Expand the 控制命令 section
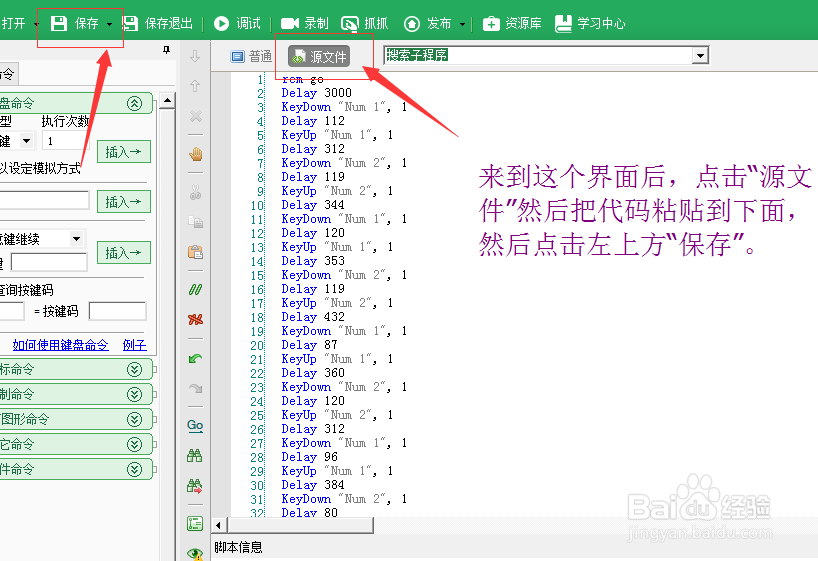 pos(135,395)
